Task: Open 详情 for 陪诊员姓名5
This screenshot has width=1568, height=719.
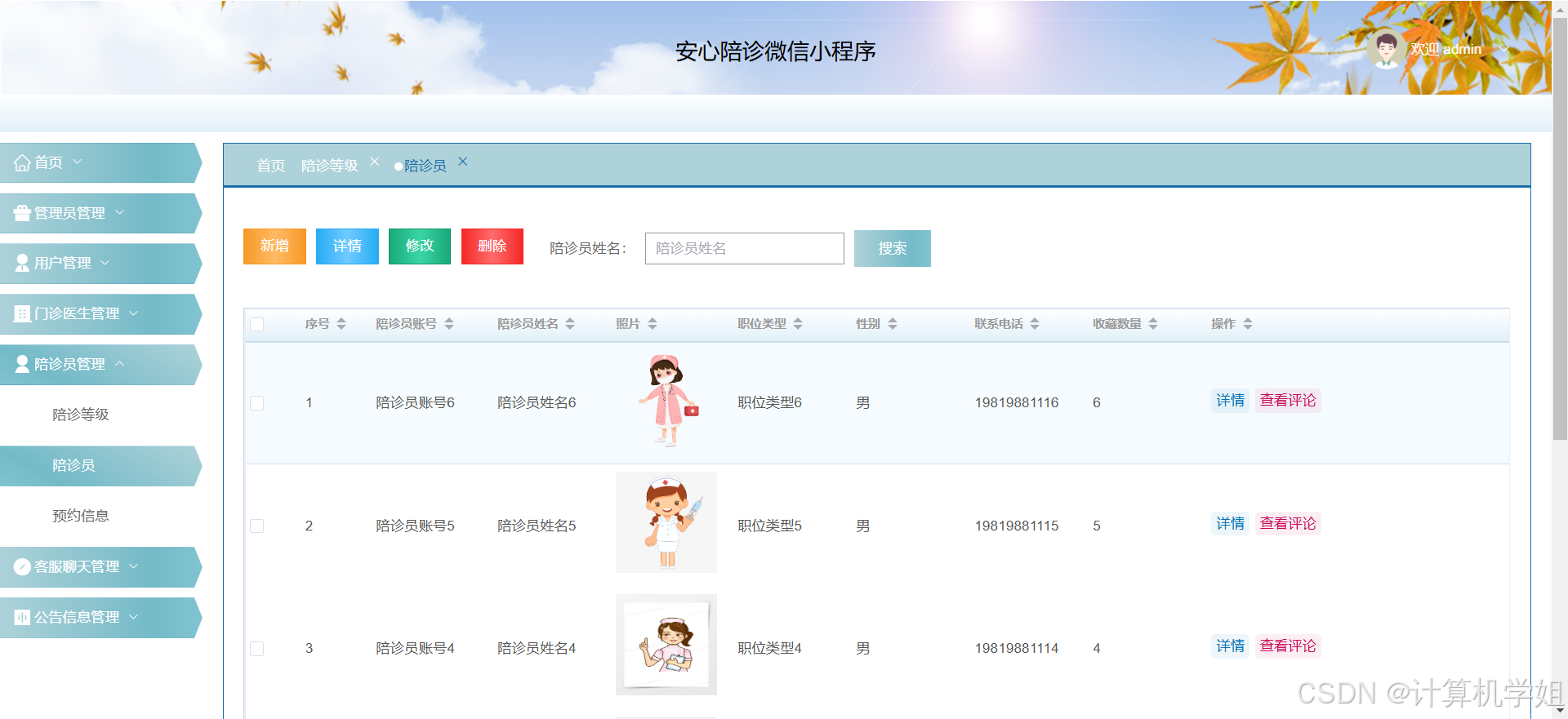Action: point(1231,524)
